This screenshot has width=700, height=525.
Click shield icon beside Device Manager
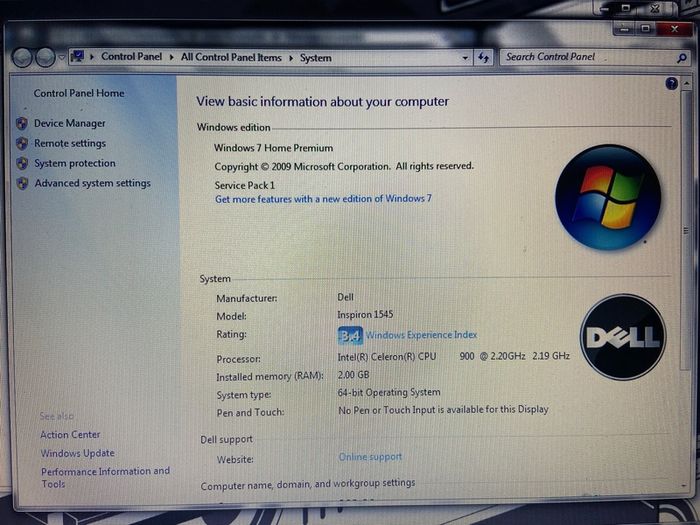22,123
